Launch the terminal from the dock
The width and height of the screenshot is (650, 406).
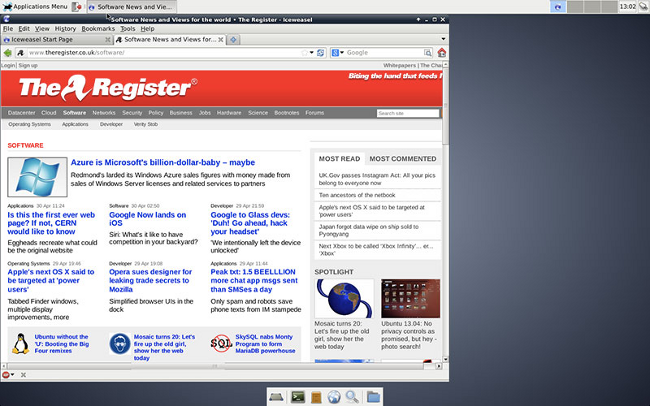298,397
